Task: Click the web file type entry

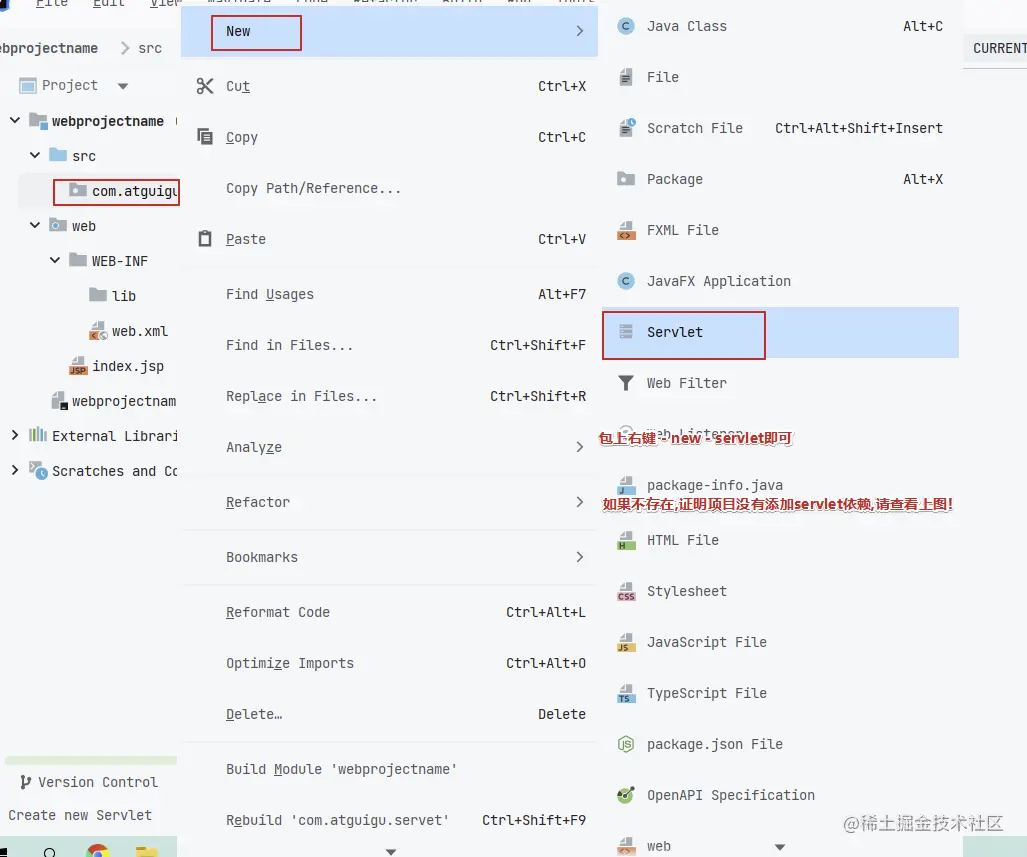Action: (x=658, y=846)
